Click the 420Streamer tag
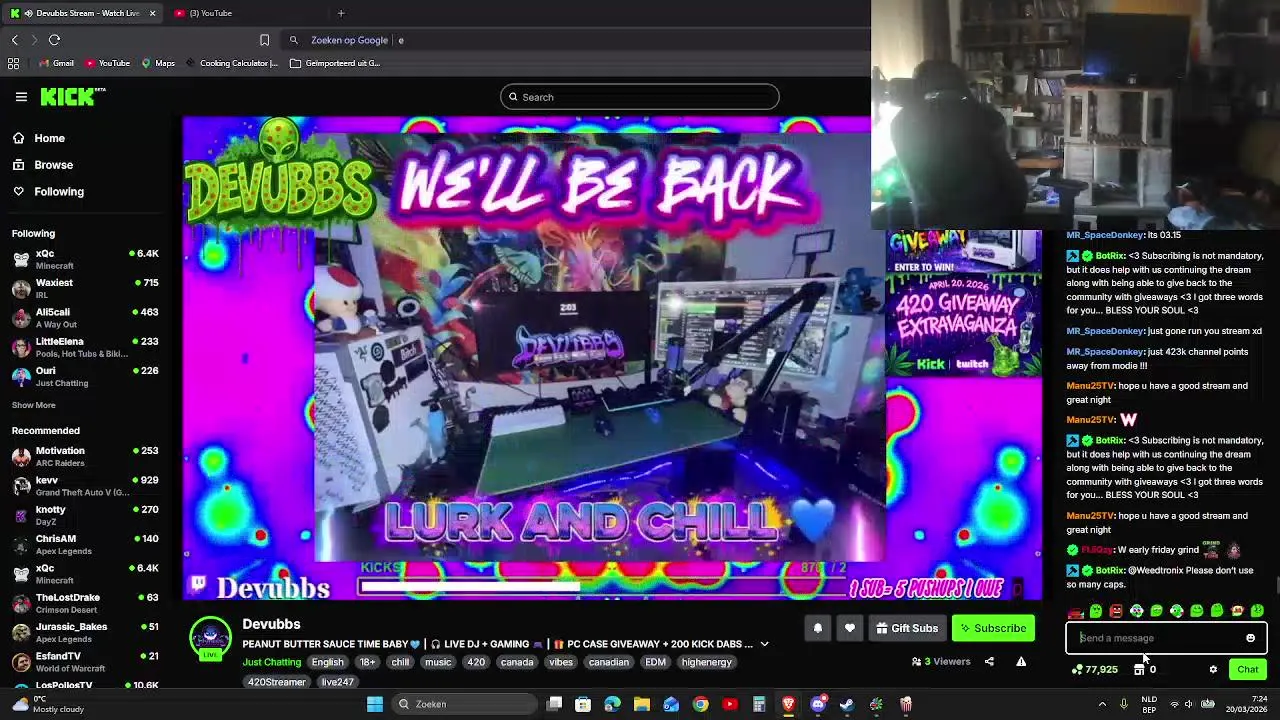The width and height of the screenshot is (1280, 720). [277, 682]
